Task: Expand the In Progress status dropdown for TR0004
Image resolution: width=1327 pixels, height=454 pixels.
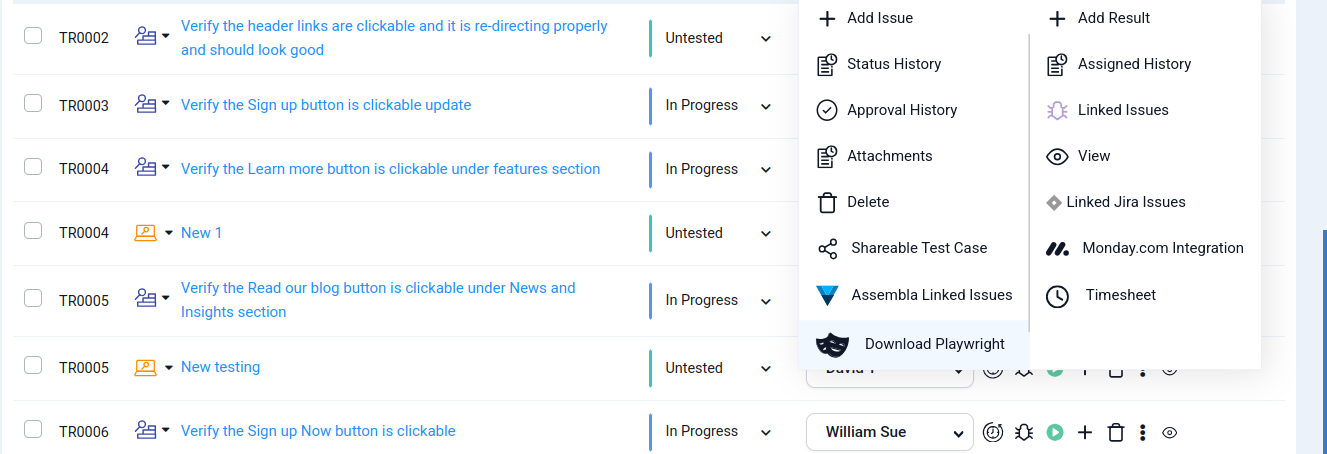Action: (x=766, y=170)
